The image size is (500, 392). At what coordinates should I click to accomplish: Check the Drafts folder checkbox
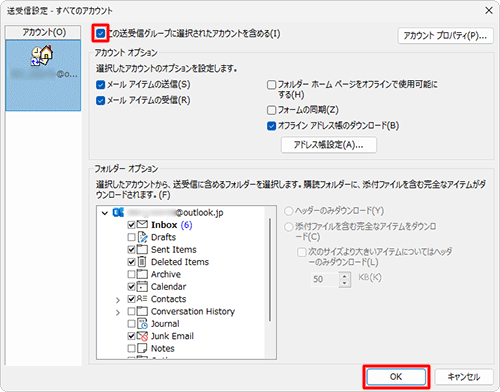(x=131, y=237)
